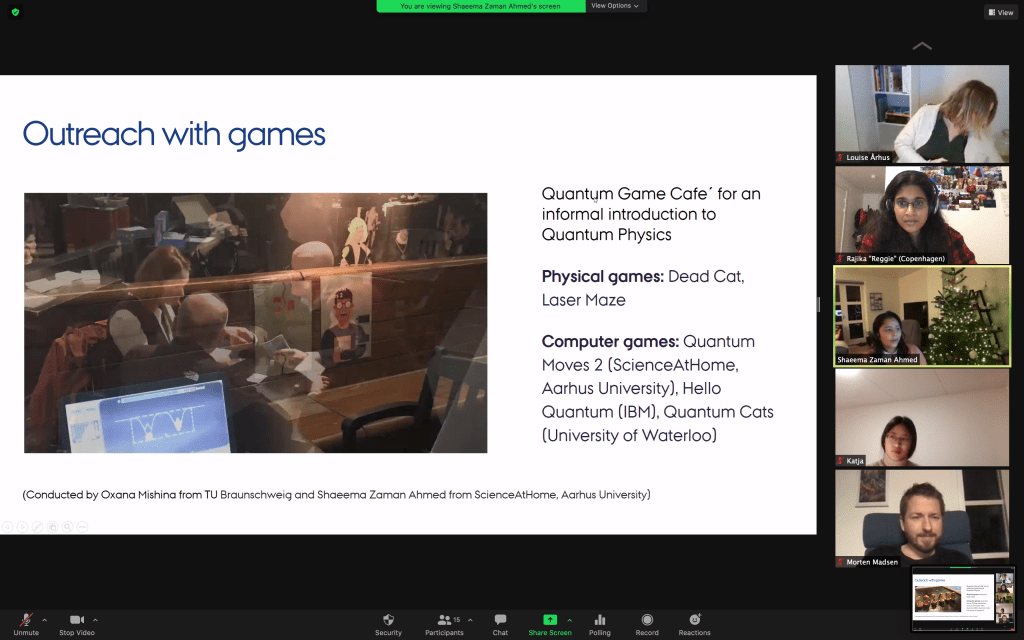The image size is (1024, 640).
Task: Click the slide zoom magnifier control
Action: [67, 527]
